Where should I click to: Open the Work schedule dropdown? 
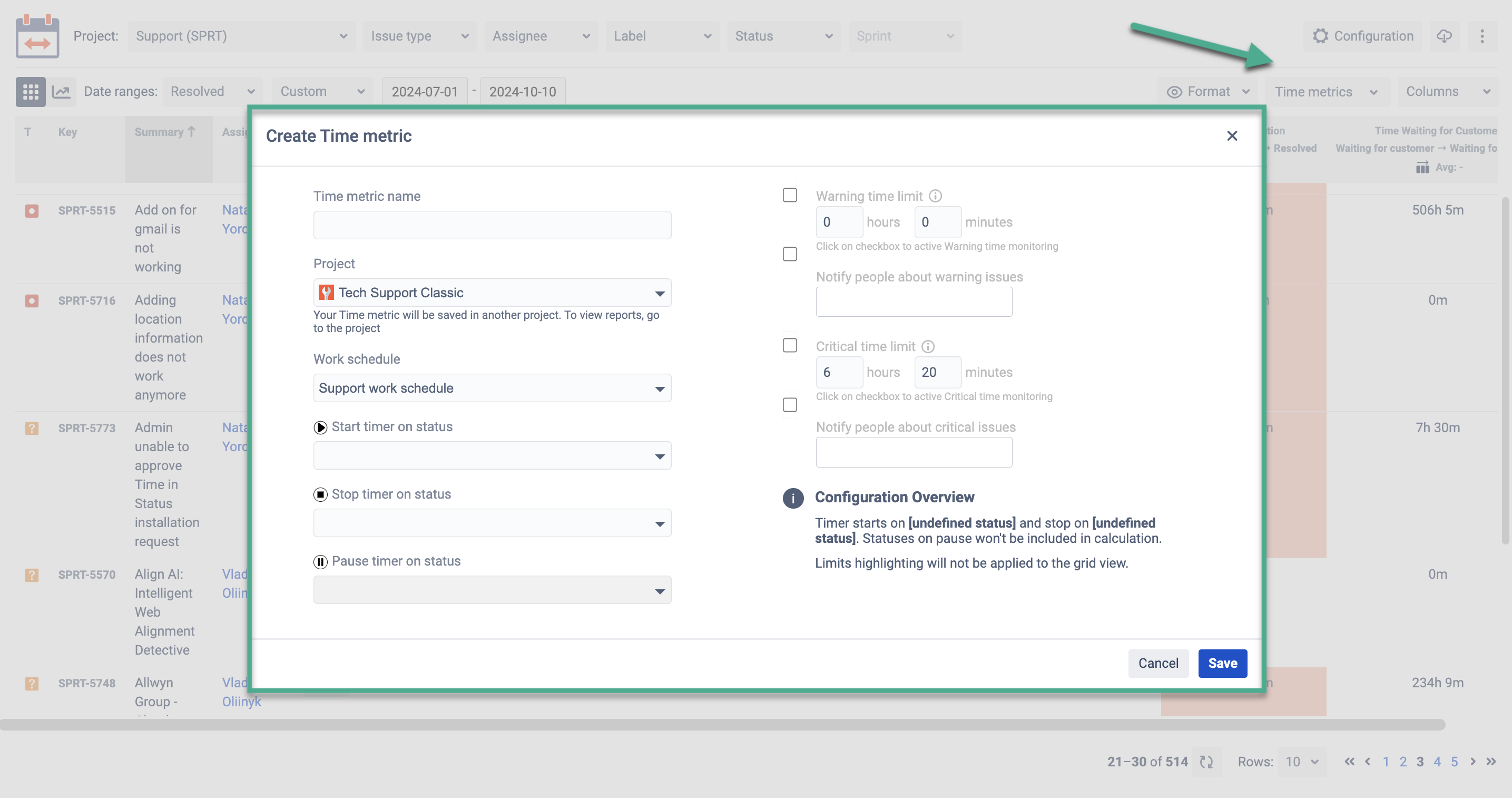[491, 388]
